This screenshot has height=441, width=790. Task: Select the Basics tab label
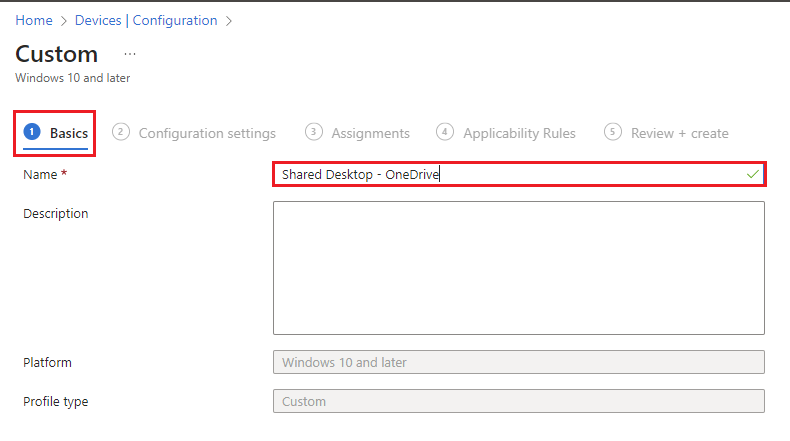pyautogui.click(x=69, y=133)
